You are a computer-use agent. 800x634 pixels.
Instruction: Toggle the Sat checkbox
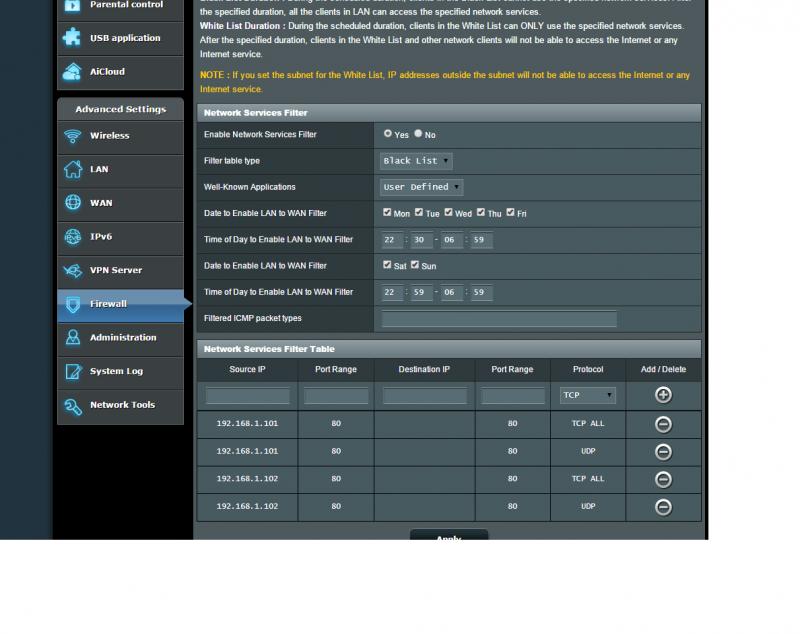[387, 265]
